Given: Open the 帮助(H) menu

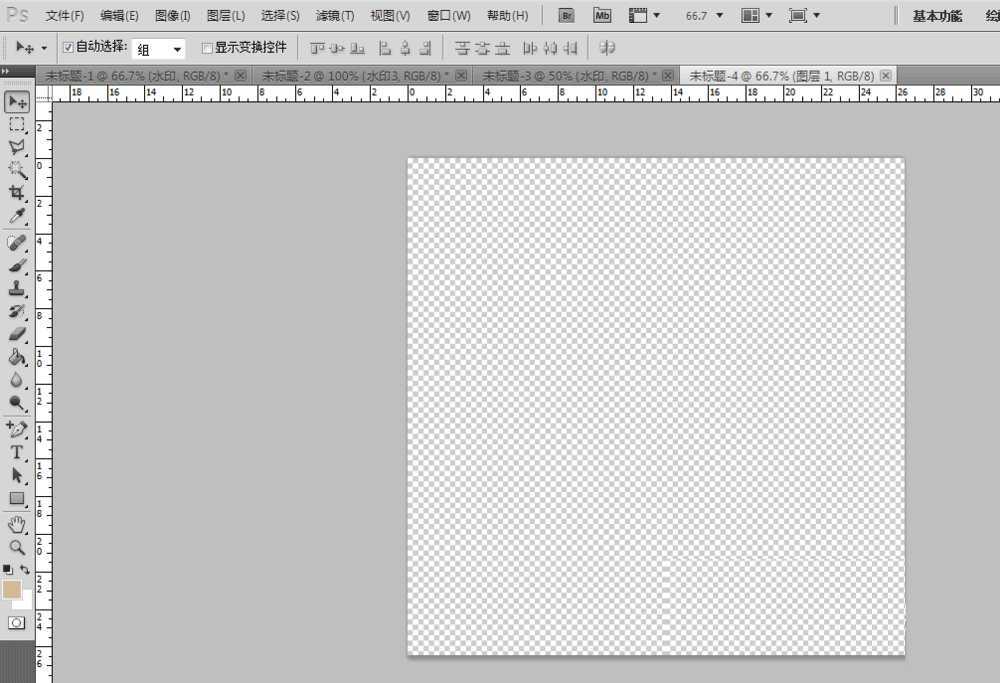Looking at the screenshot, I should coord(507,15).
